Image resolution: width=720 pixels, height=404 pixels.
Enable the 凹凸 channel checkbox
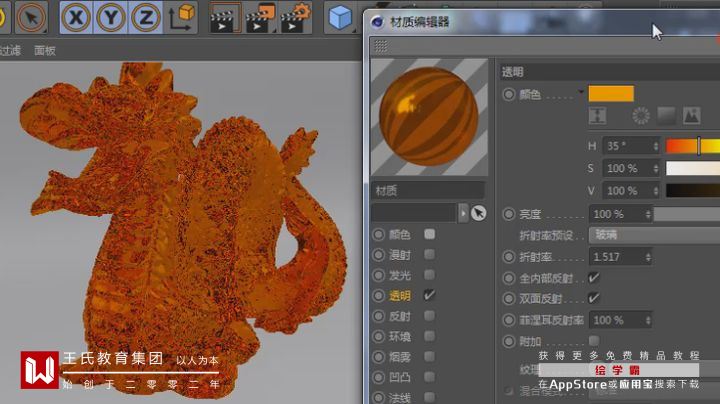coord(430,376)
